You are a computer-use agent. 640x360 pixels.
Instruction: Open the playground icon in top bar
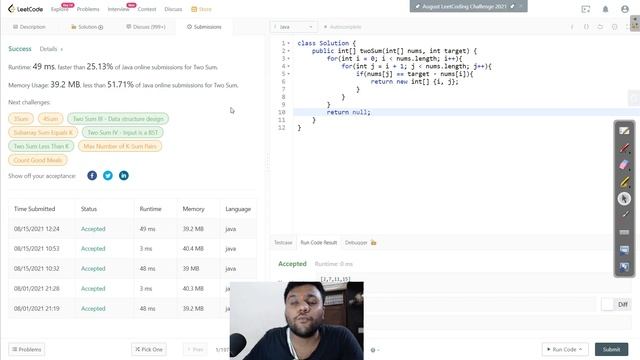coord(586,9)
